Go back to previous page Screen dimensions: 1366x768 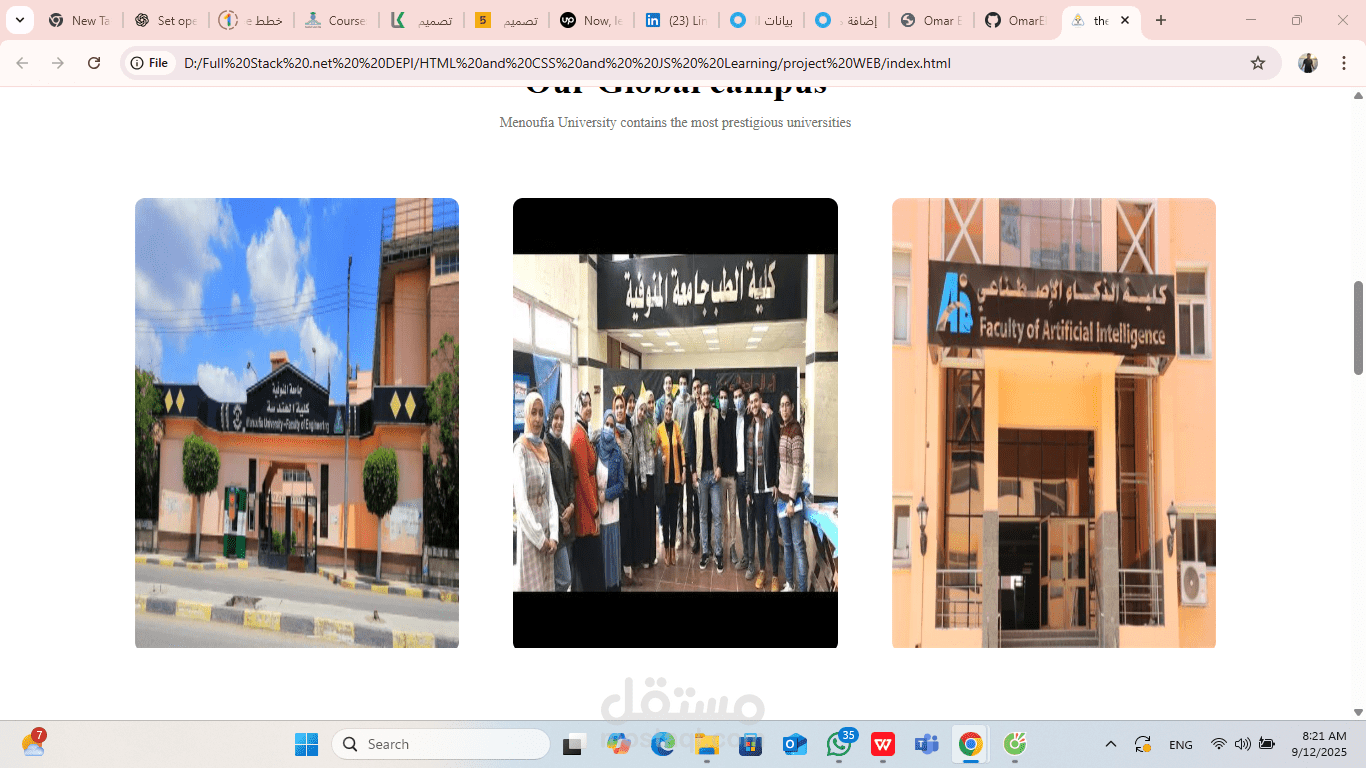point(22,63)
